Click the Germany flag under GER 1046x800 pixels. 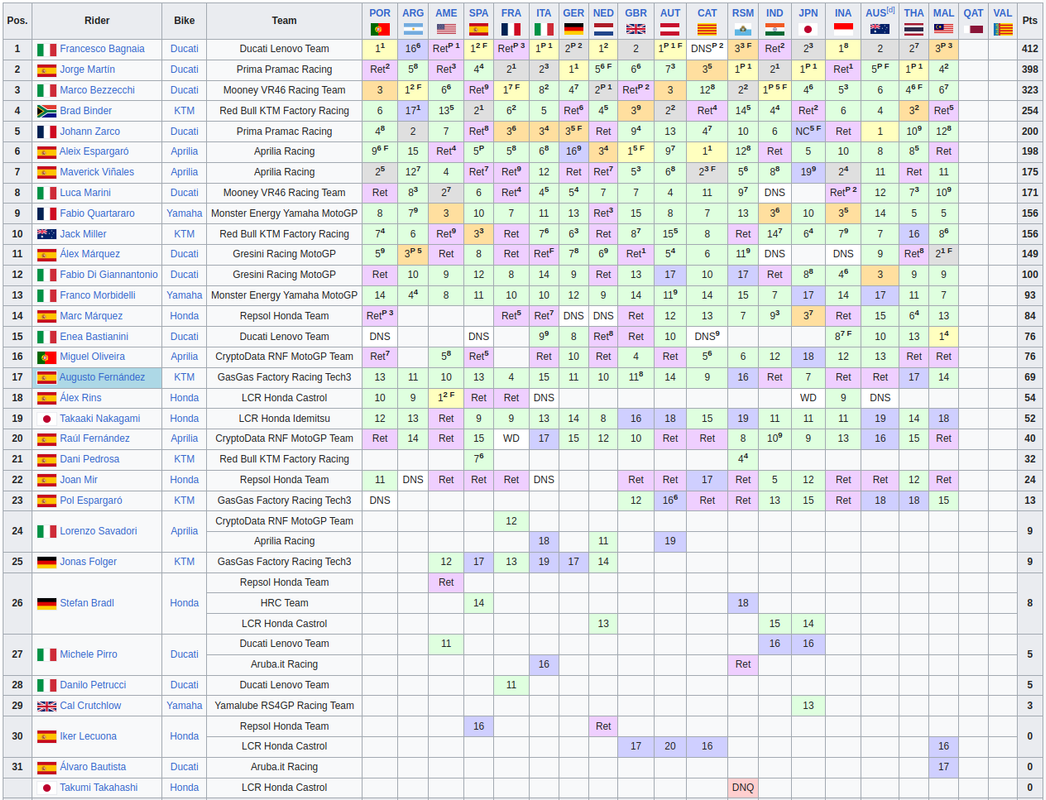573,29
